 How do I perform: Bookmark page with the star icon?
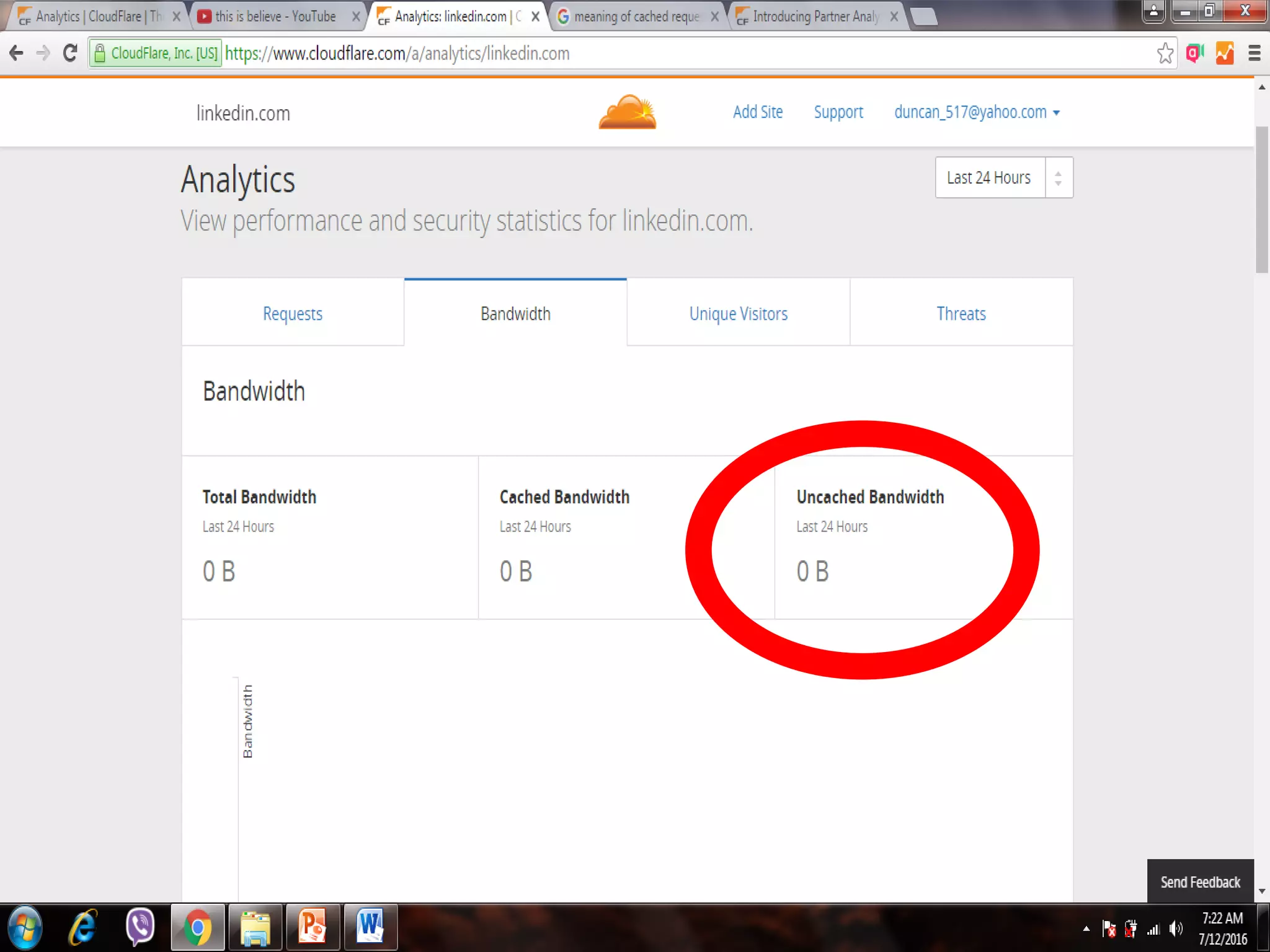coord(1165,53)
